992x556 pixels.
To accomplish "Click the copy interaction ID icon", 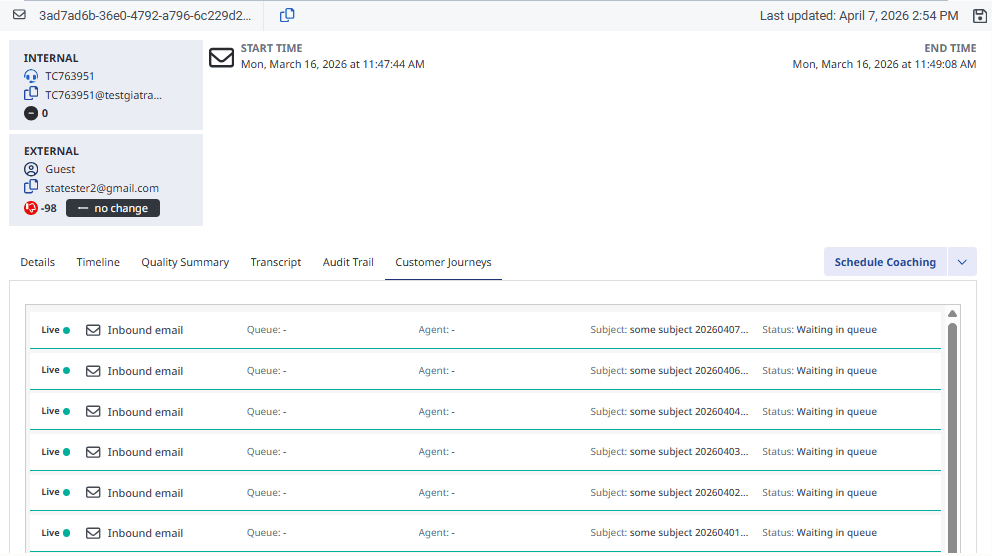I will (287, 15).
